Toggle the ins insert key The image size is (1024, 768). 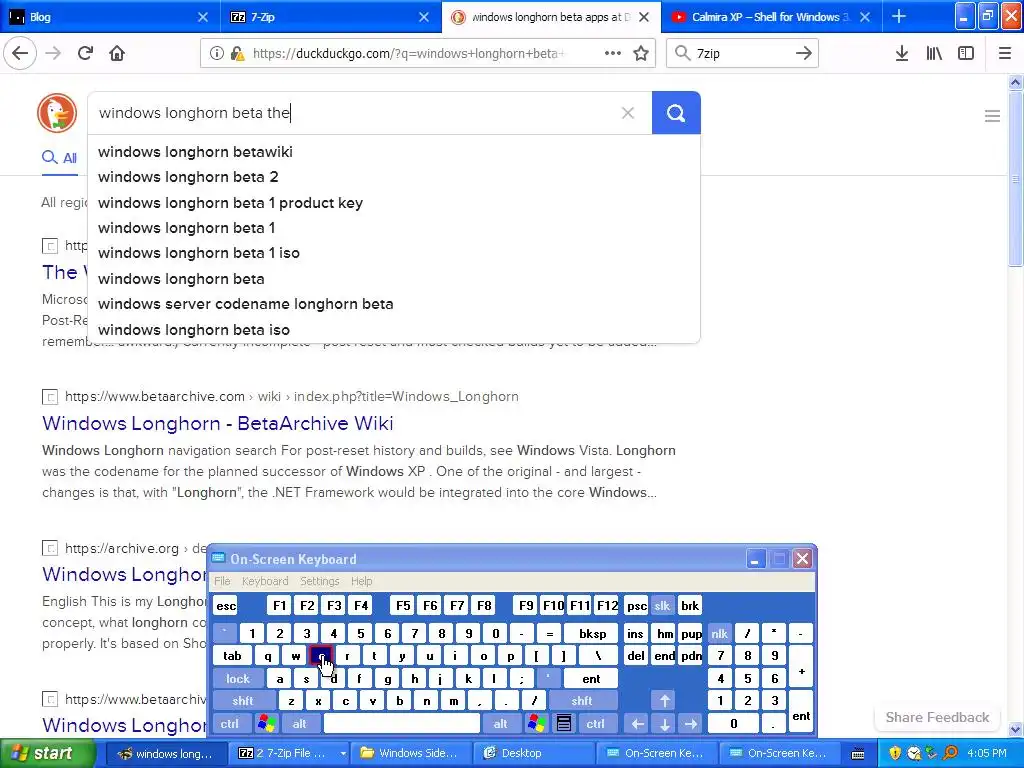click(x=635, y=633)
